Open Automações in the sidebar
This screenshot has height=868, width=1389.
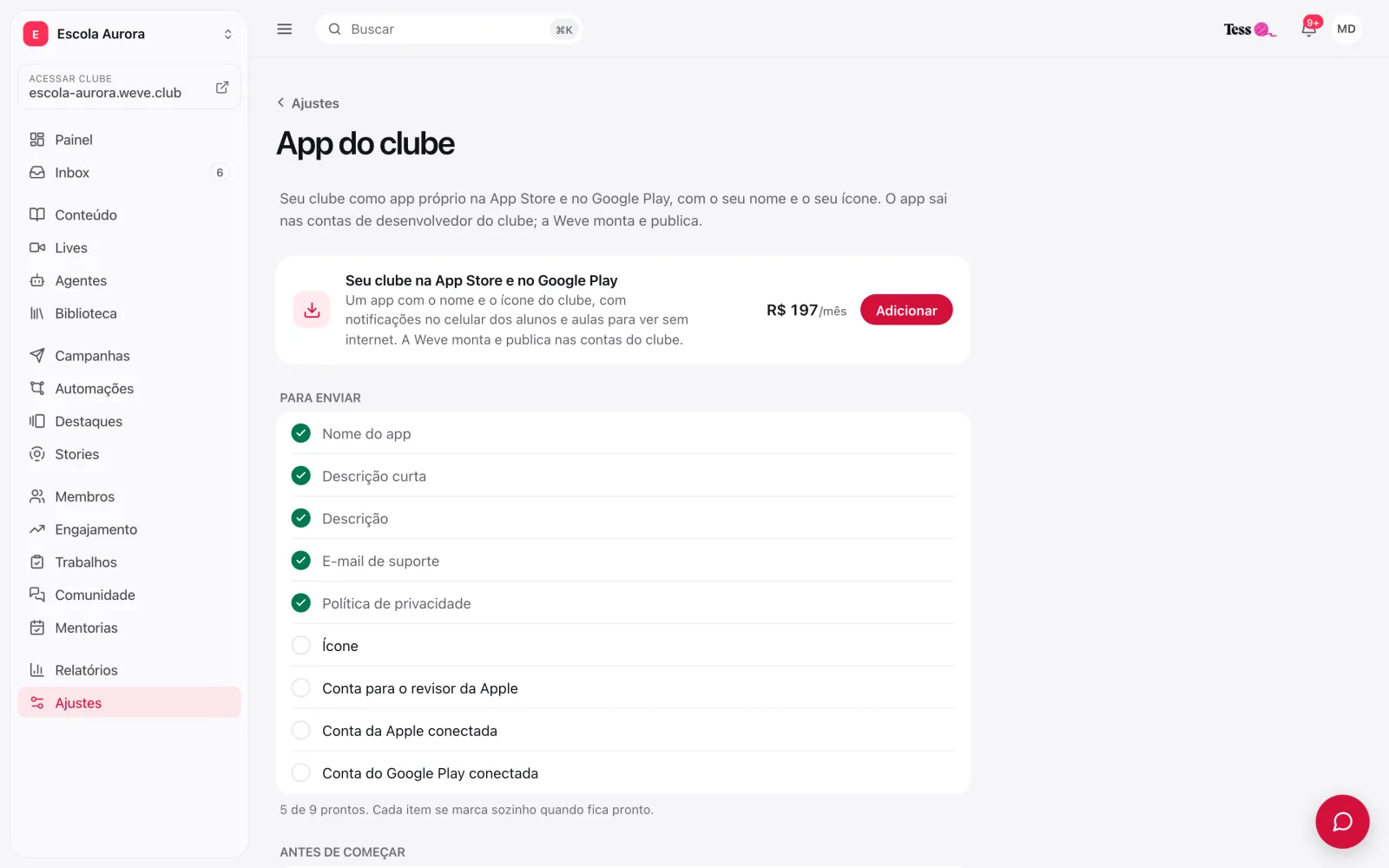tap(128, 388)
